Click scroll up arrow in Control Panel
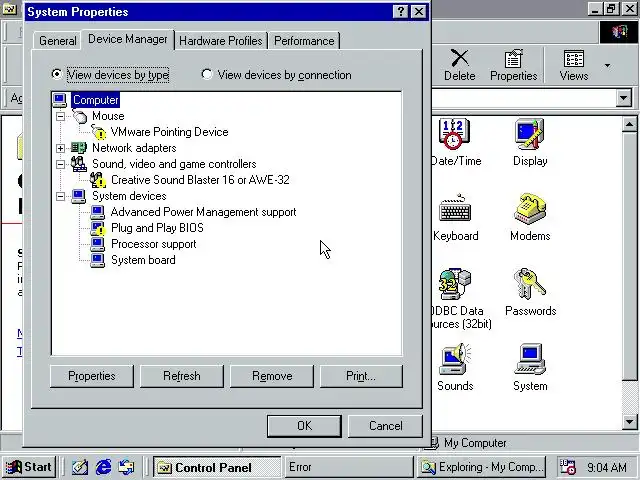This screenshot has width=640, height=480. [629, 124]
